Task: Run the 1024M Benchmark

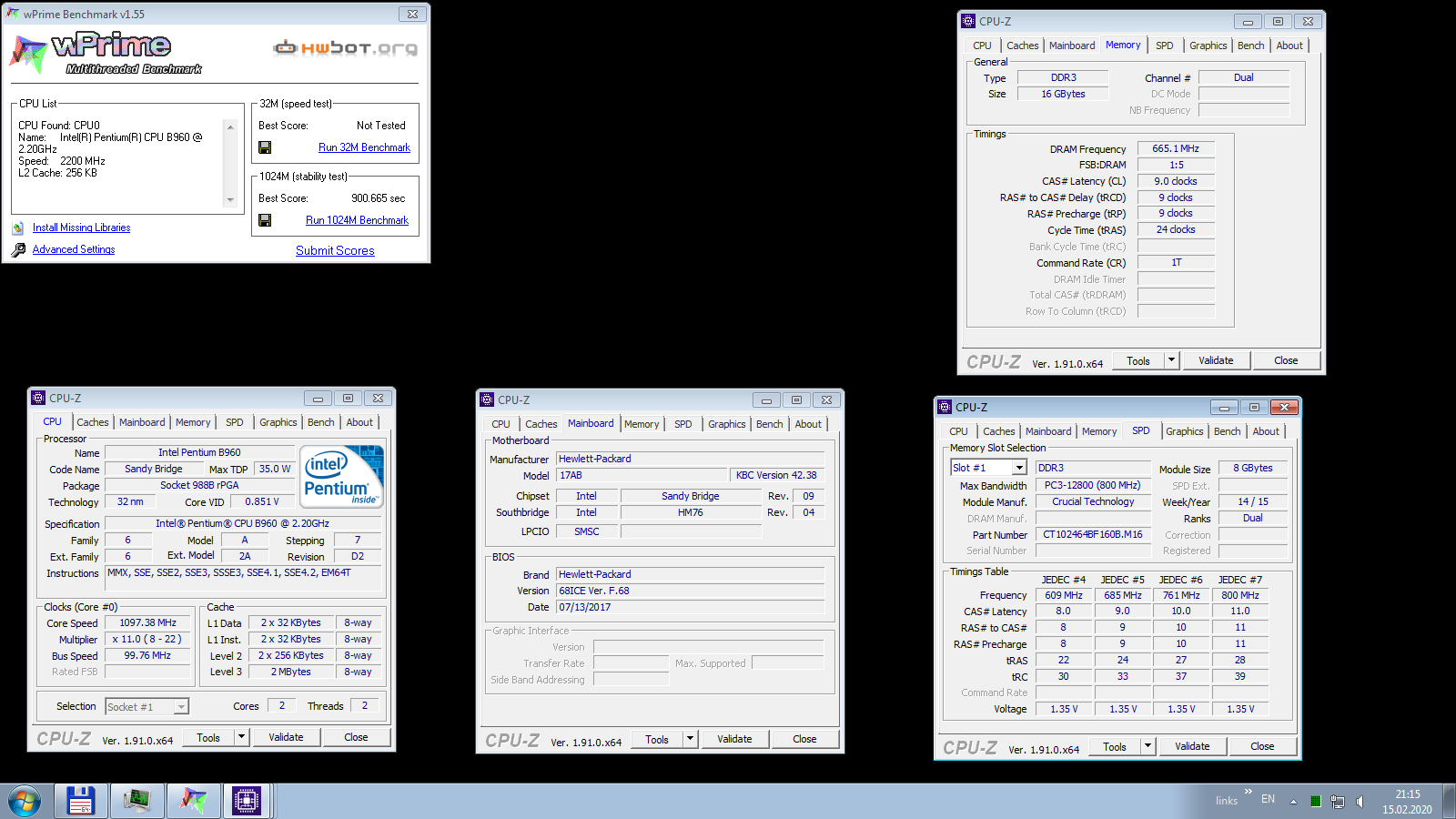Action: click(357, 220)
